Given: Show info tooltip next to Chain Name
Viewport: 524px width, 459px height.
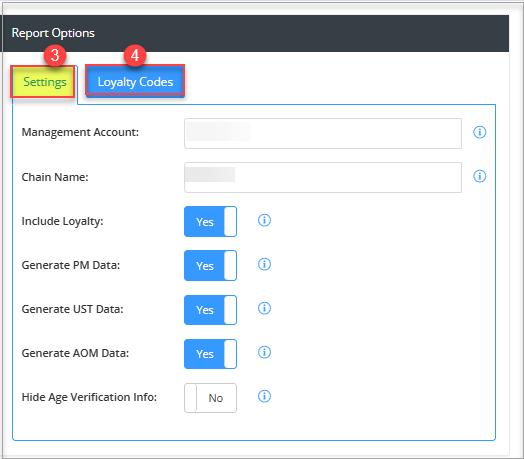Looking at the screenshot, I should pyautogui.click(x=480, y=176).
